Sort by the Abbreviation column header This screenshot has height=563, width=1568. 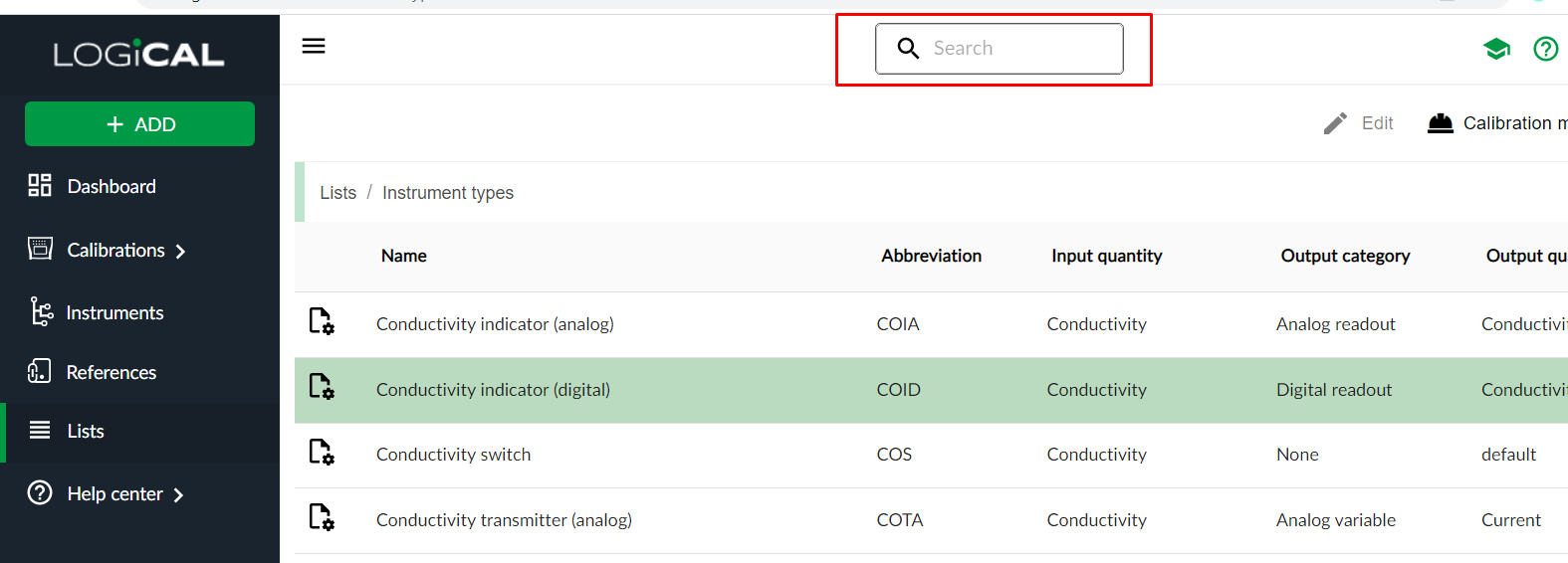(x=931, y=257)
